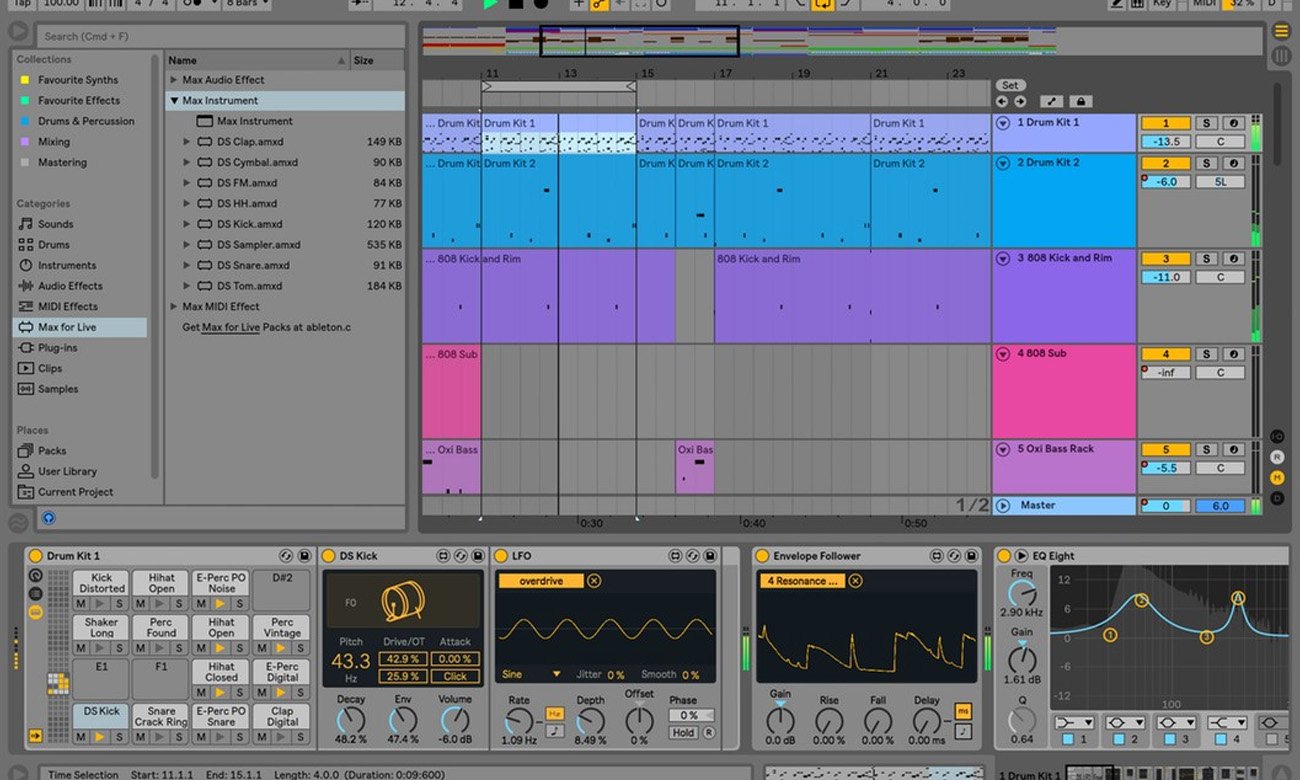This screenshot has width=1300, height=780.
Task: Click the LFO Hold button
Action: tap(684, 733)
